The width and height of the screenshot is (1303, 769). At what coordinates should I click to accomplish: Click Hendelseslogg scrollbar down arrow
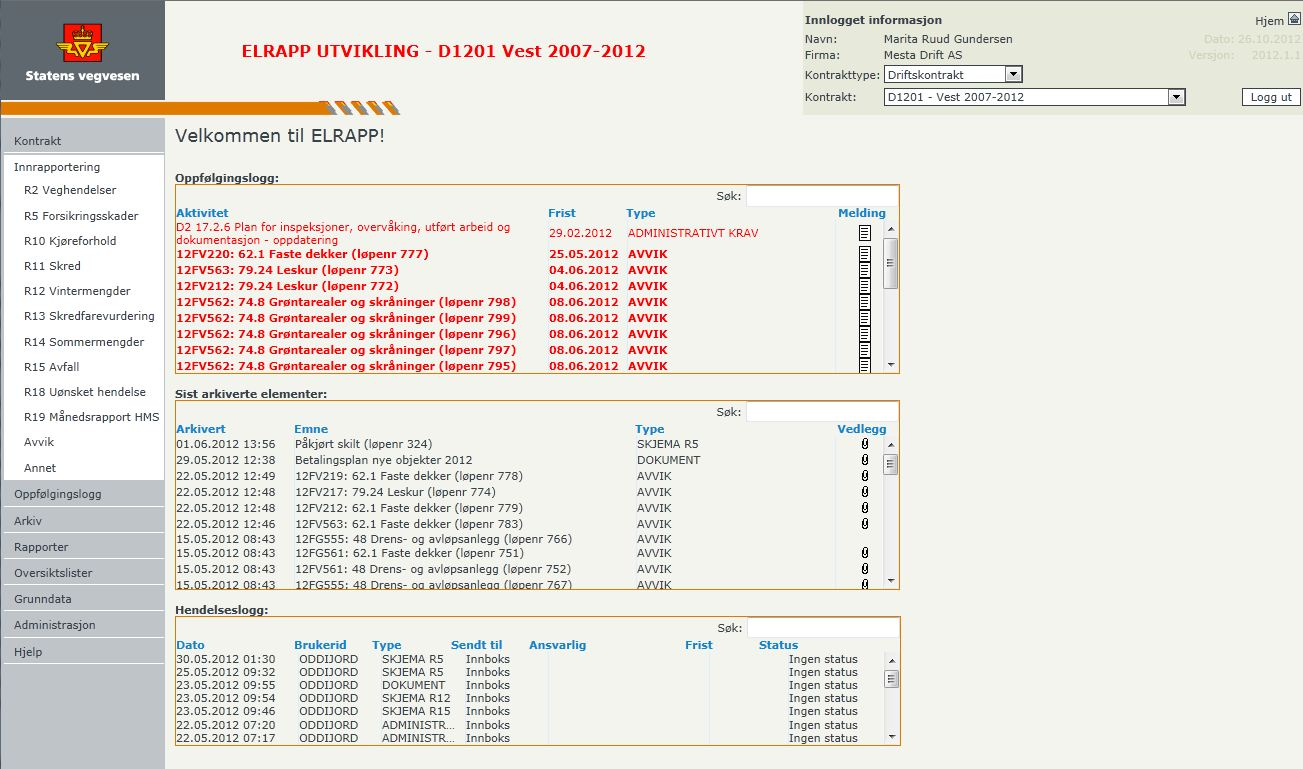(x=891, y=737)
